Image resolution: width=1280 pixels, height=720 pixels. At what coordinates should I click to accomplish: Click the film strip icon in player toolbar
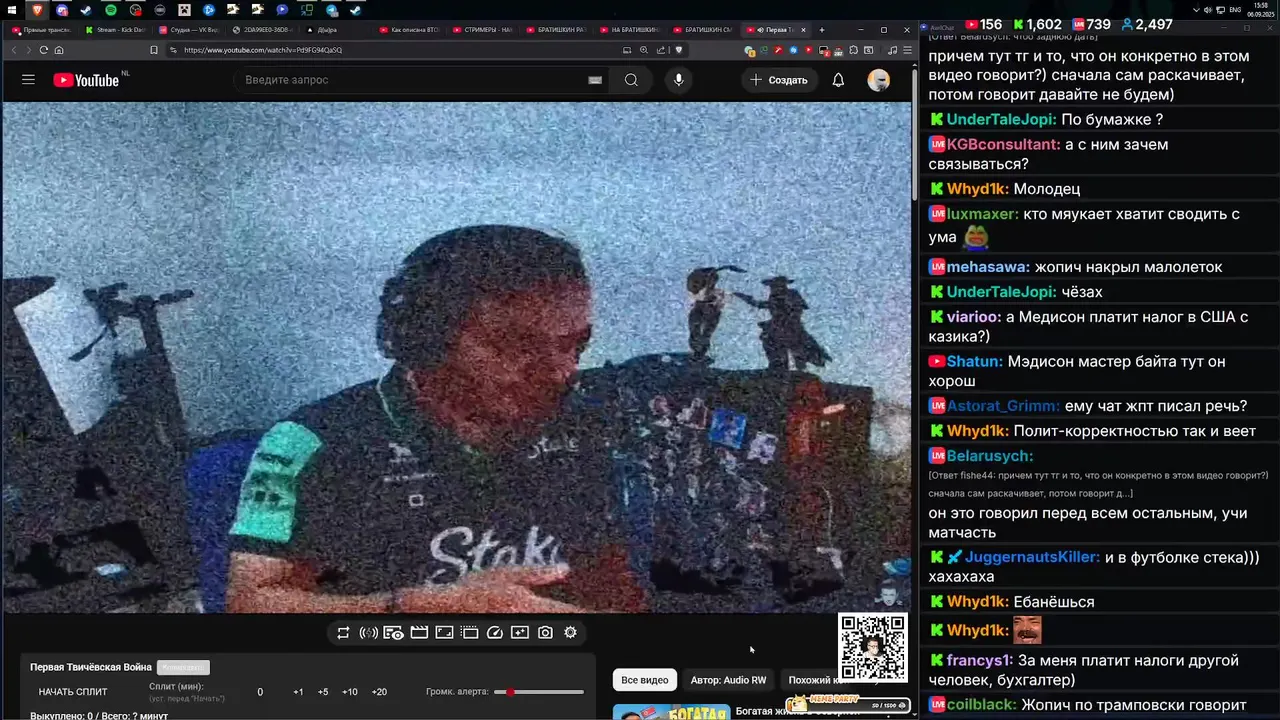[470, 633]
